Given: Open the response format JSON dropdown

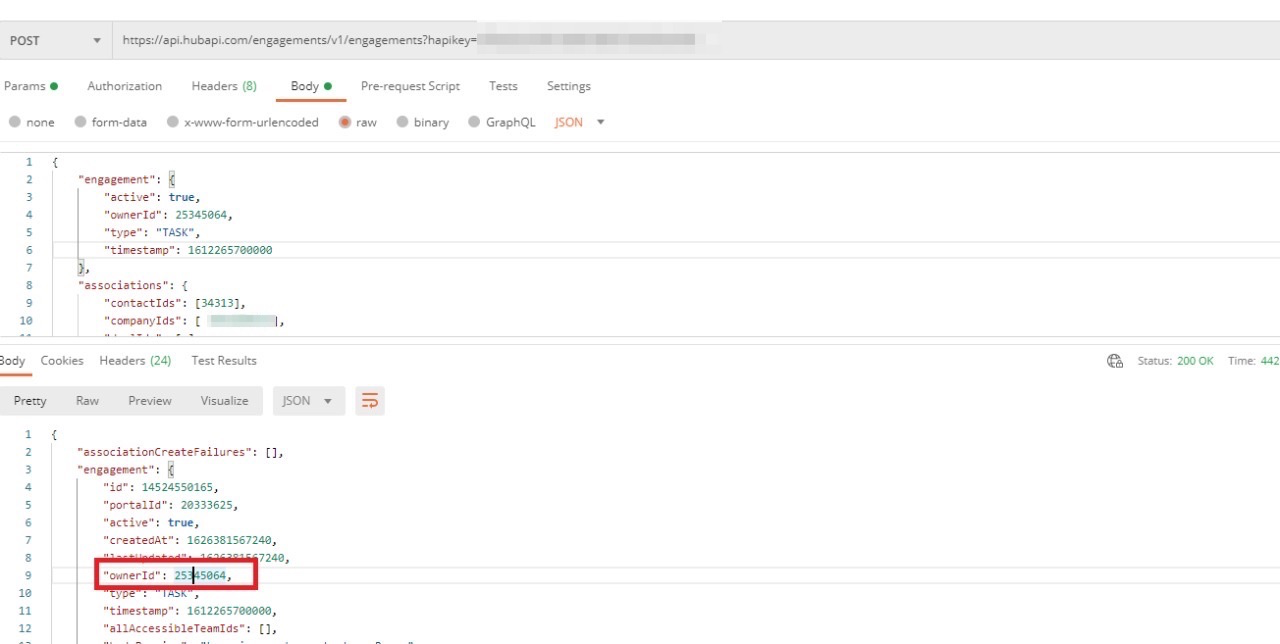Looking at the screenshot, I should pos(308,400).
